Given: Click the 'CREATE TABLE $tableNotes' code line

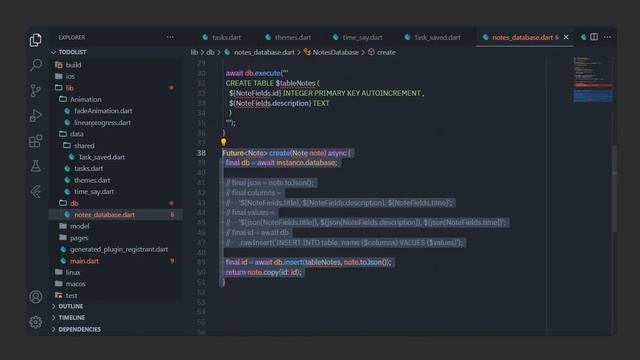Looking at the screenshot, I should tap(273, 83).
